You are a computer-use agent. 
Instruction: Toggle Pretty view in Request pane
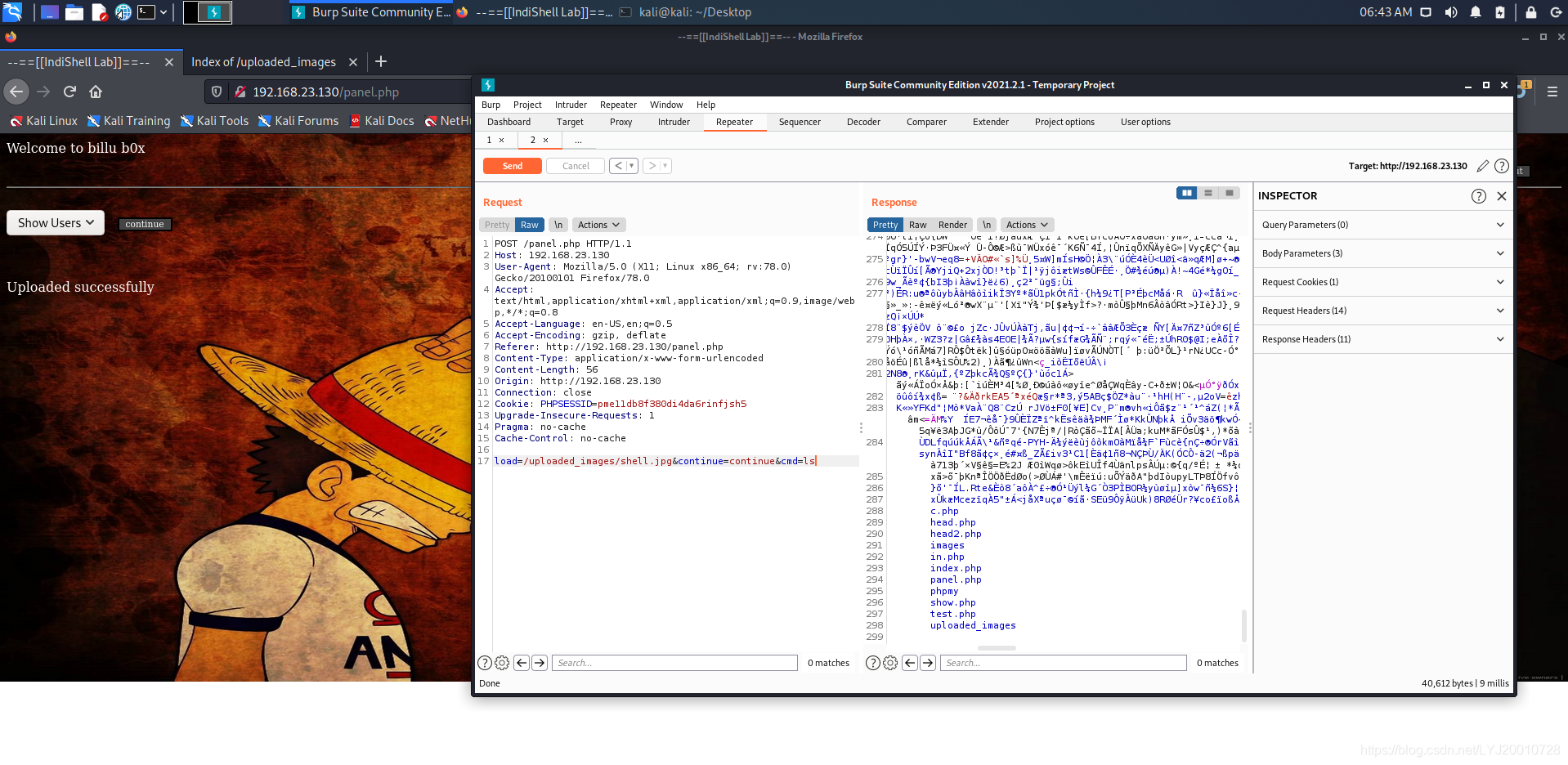click(497, 225)
